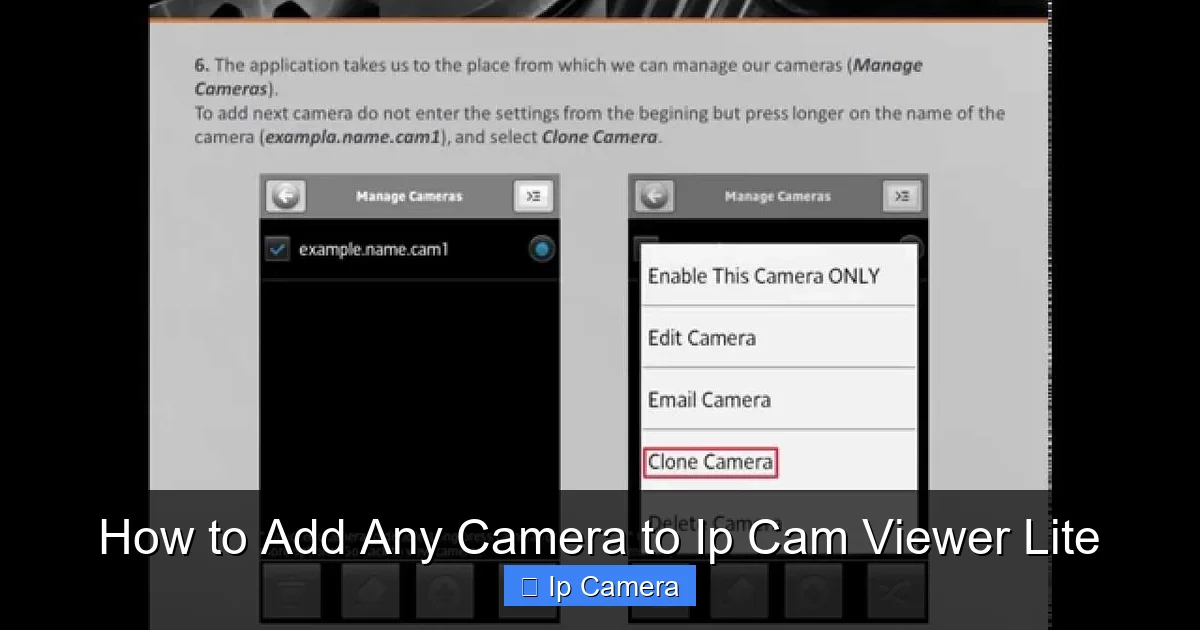Image resolution: width=1200 pixels, height=630 pixels.
Task: Click the Manage Cameras title in the left phone
Action: 409,197
